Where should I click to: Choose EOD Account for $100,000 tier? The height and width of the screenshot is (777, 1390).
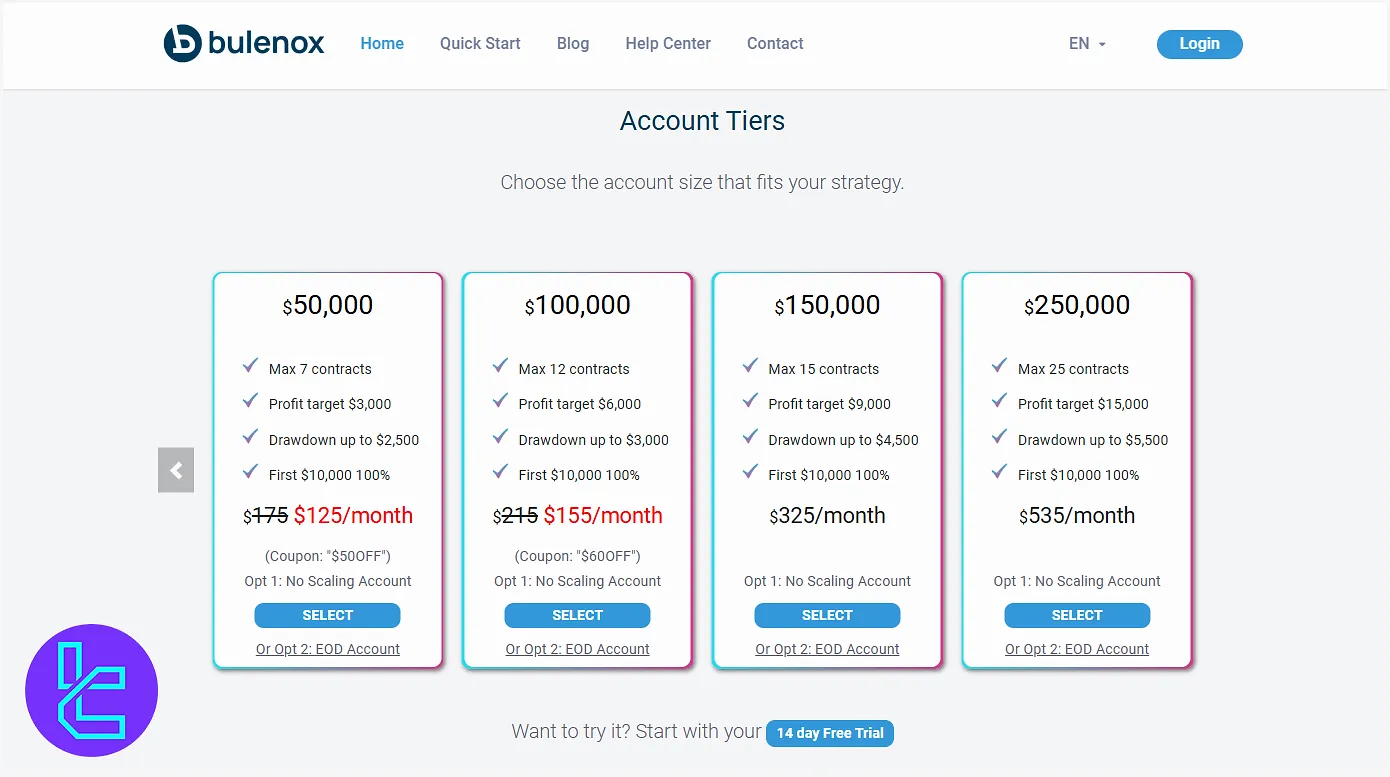click(x=577, y=649)
